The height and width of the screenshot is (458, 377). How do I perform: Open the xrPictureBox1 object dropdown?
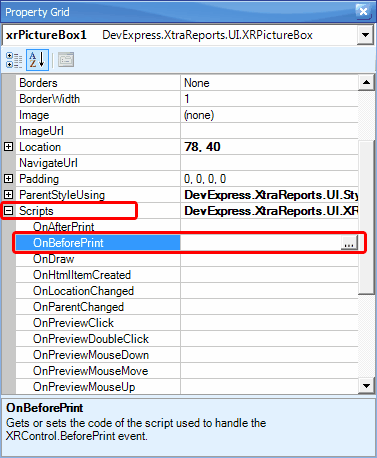[x=365, y=35]
